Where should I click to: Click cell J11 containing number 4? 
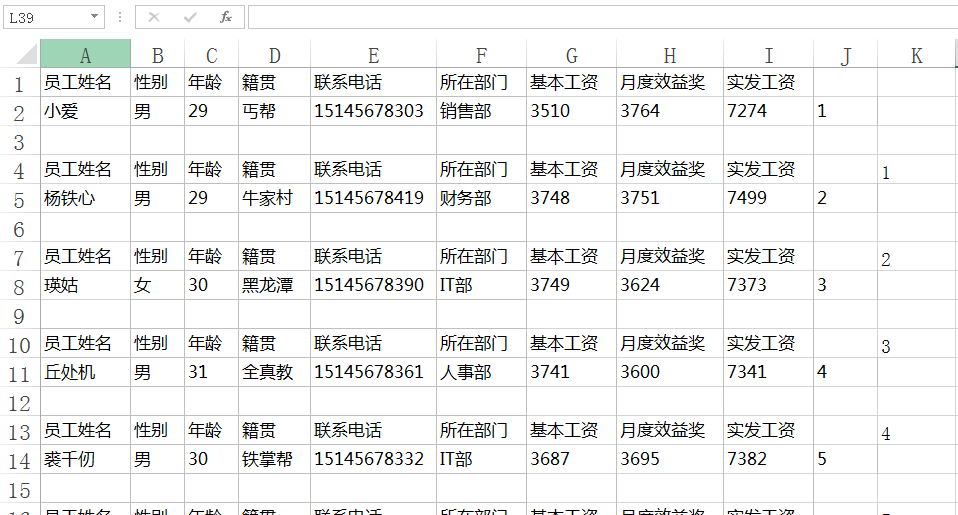tap(846, 373)
